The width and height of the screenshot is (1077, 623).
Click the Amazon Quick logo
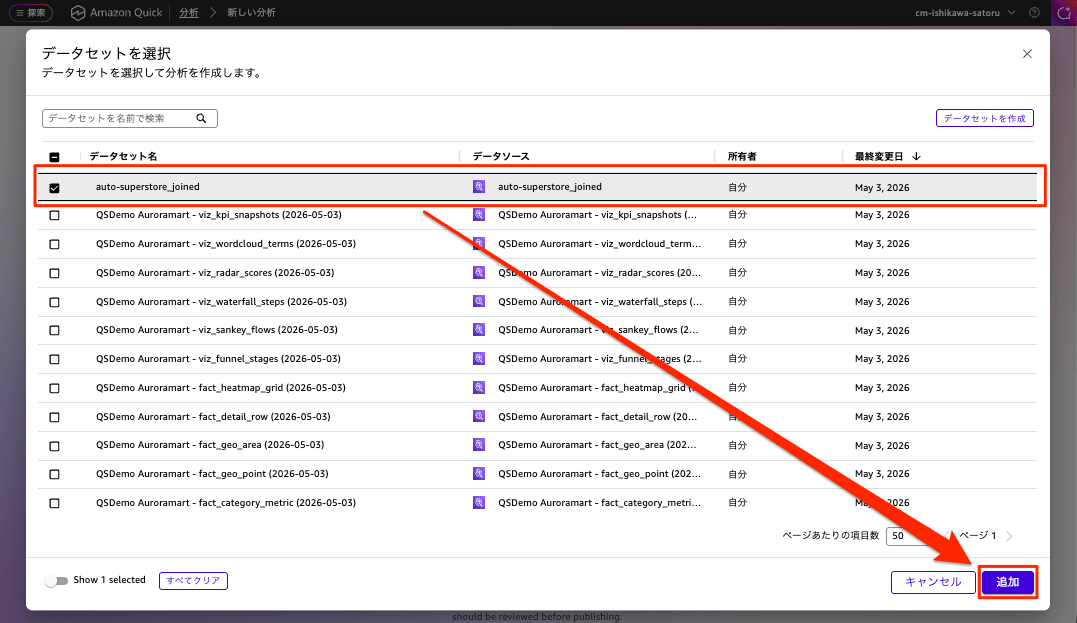[x=117, y=12]
